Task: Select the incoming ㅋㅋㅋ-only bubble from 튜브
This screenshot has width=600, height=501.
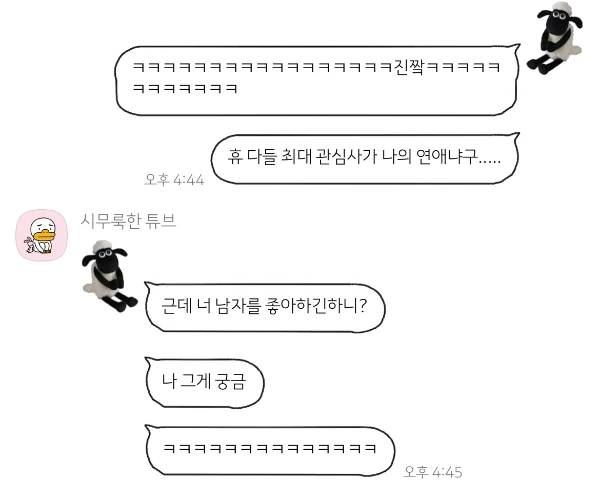Action: click(270, 450)
